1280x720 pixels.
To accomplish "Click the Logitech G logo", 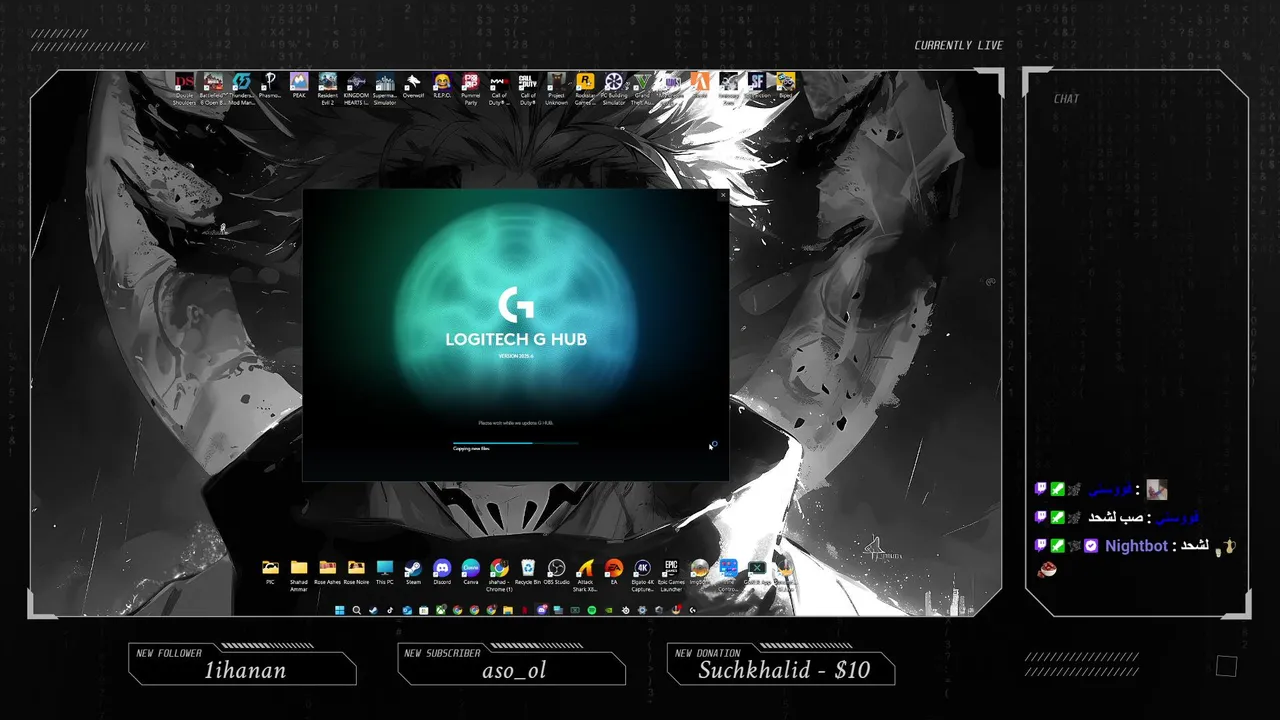I will [x=516, y=305].
